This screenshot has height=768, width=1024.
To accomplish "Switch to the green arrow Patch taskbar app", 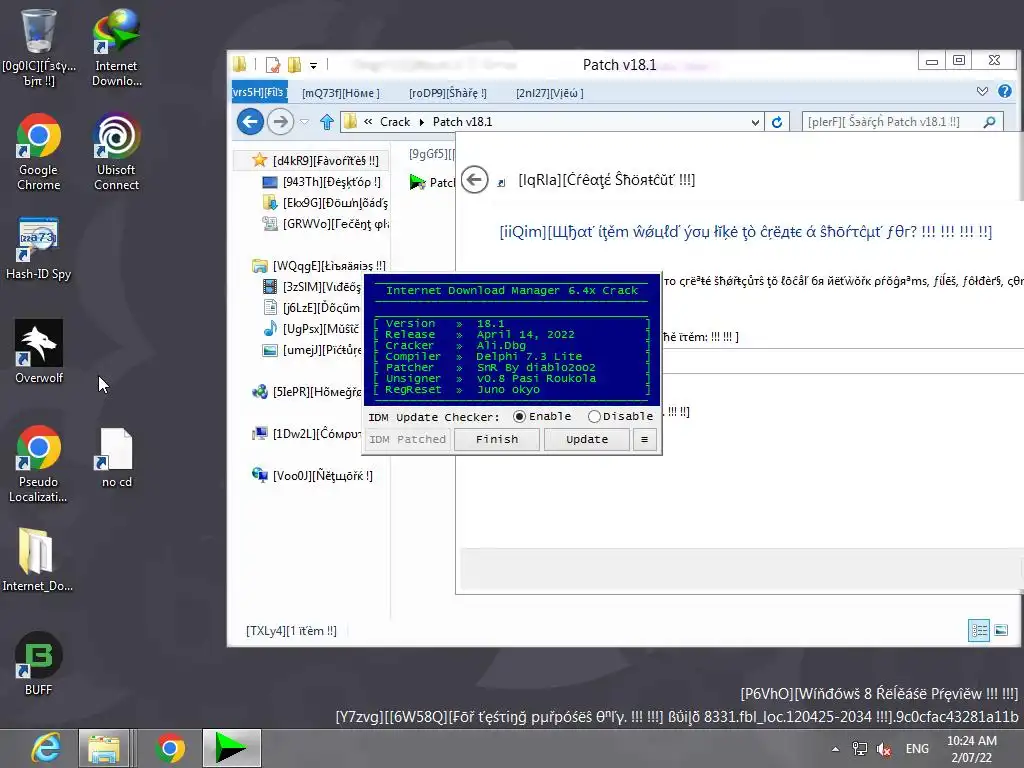I will click(231, 748).
